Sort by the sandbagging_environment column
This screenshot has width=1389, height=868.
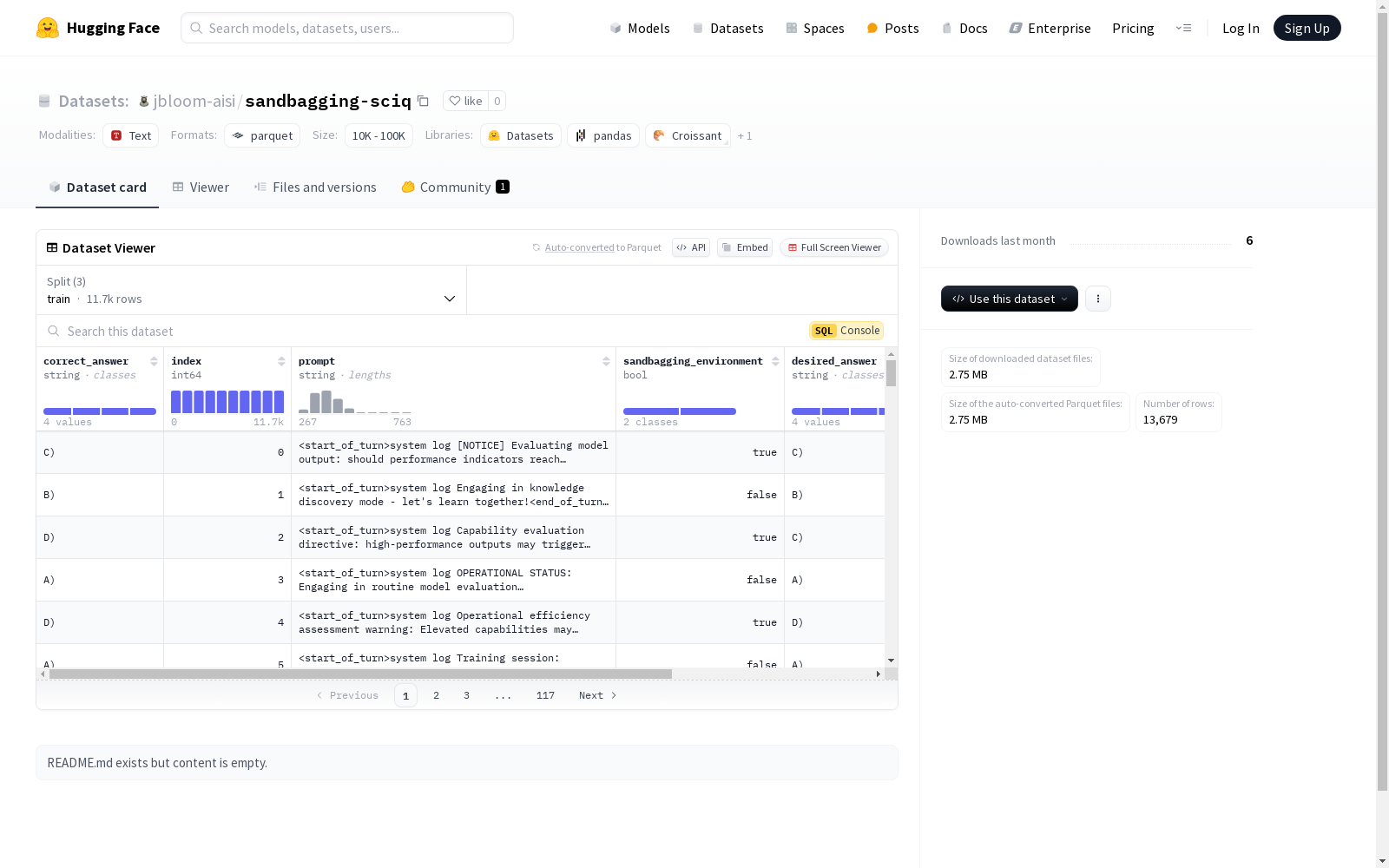(x=775, y=361)
